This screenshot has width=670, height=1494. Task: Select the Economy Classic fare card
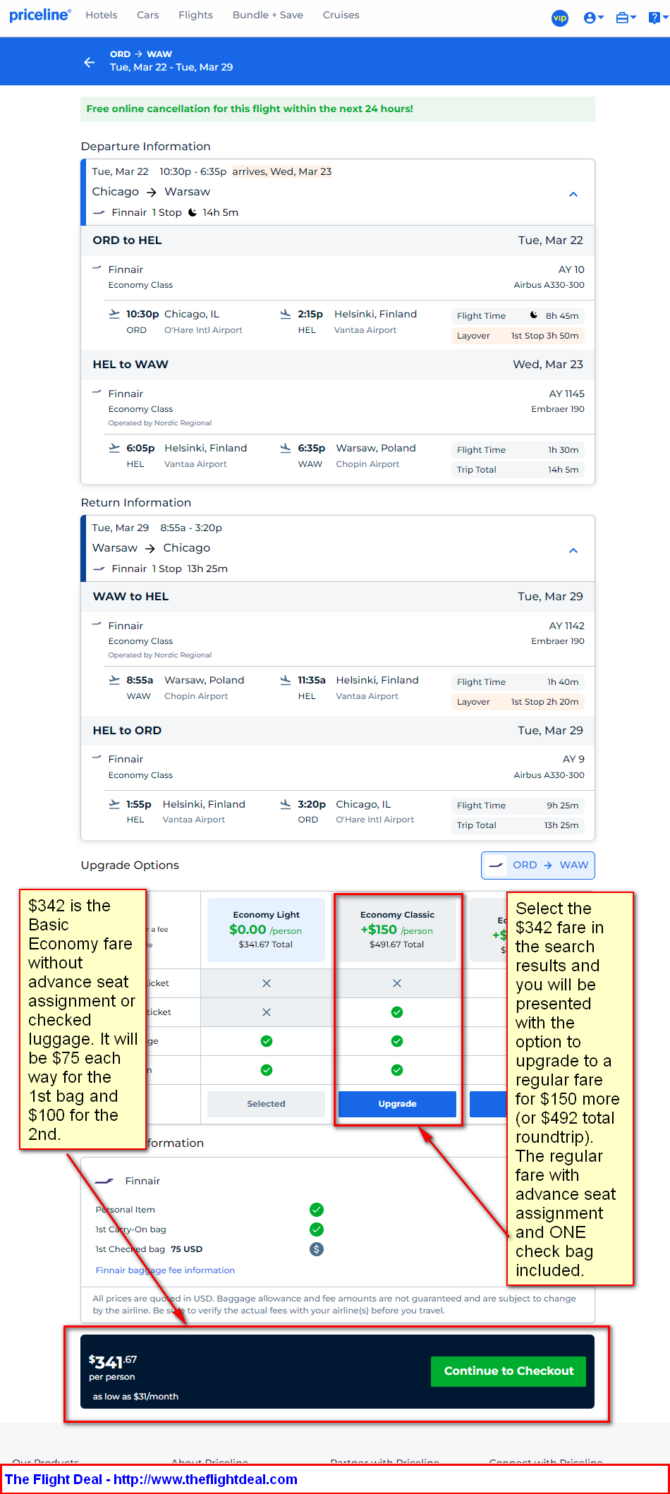(397, 930)
